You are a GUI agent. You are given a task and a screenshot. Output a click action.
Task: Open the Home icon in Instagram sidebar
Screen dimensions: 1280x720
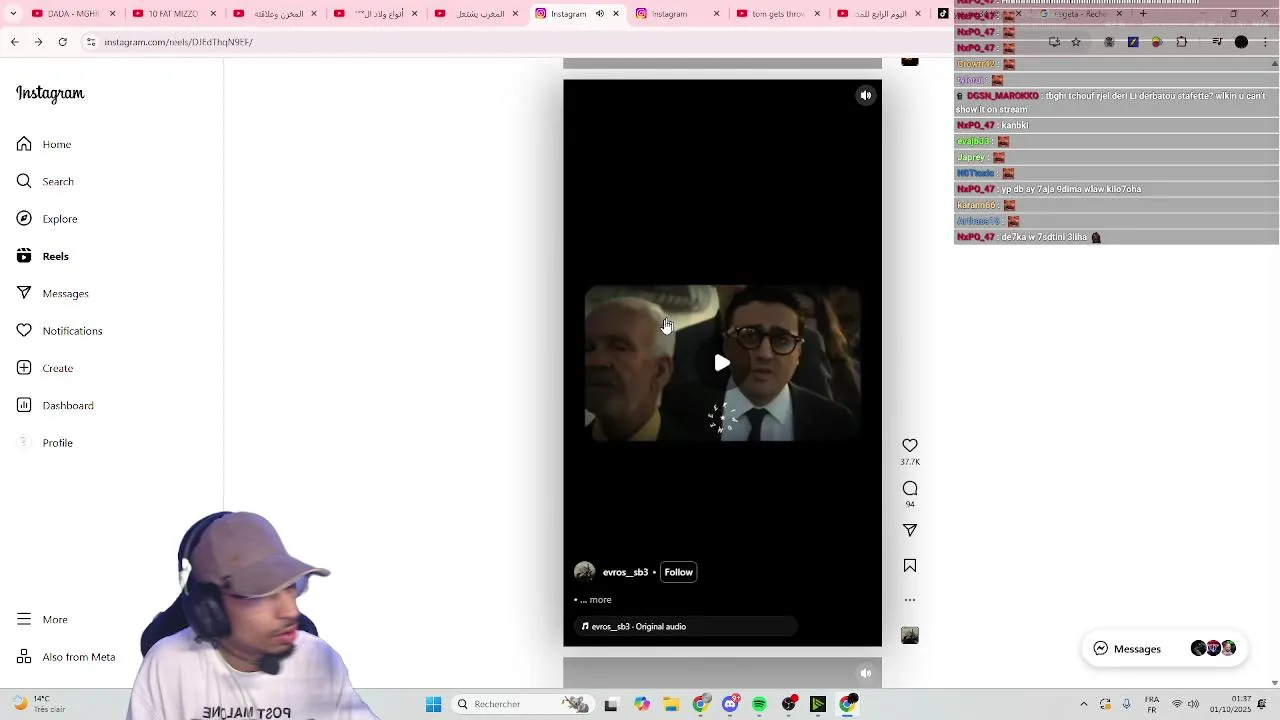pyautogui.click(x=24, y=144)
